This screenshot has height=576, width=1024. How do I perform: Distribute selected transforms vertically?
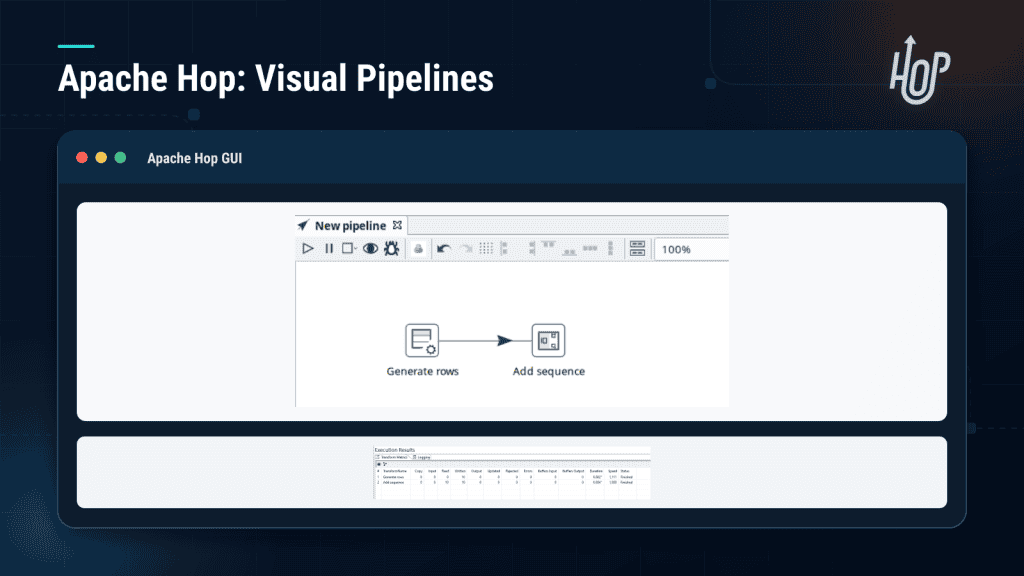tap(611, 249)
